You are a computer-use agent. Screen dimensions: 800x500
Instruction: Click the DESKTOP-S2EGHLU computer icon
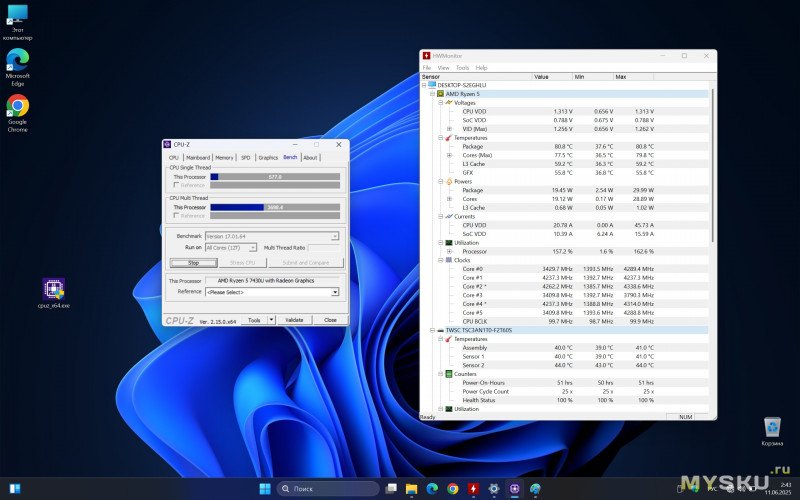coord(432,85)
